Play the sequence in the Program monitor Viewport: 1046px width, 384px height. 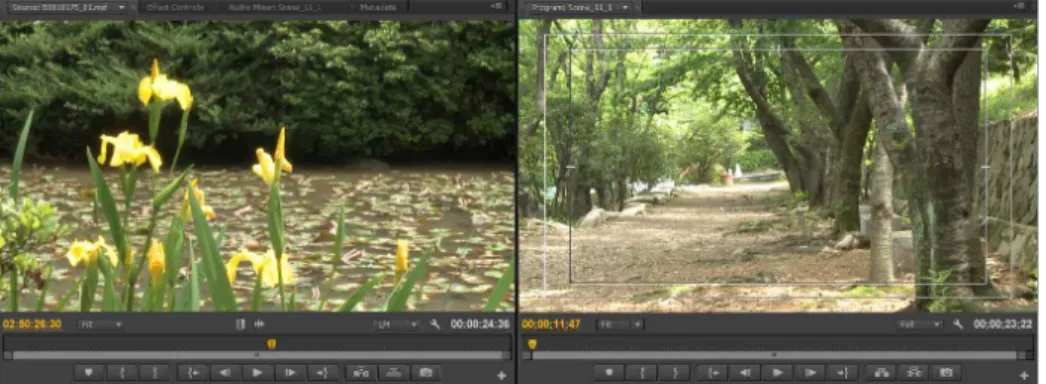click(777, 373)
